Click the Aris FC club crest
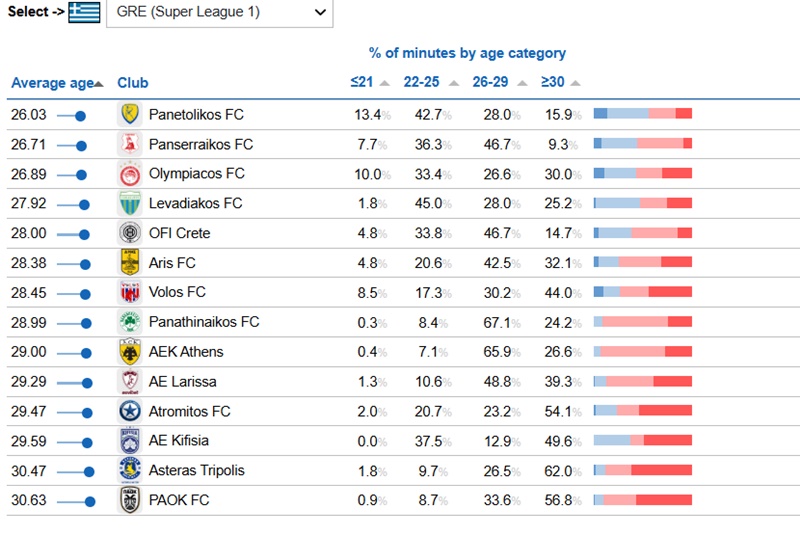The image size is (800, 535). [x=129, y=263]
